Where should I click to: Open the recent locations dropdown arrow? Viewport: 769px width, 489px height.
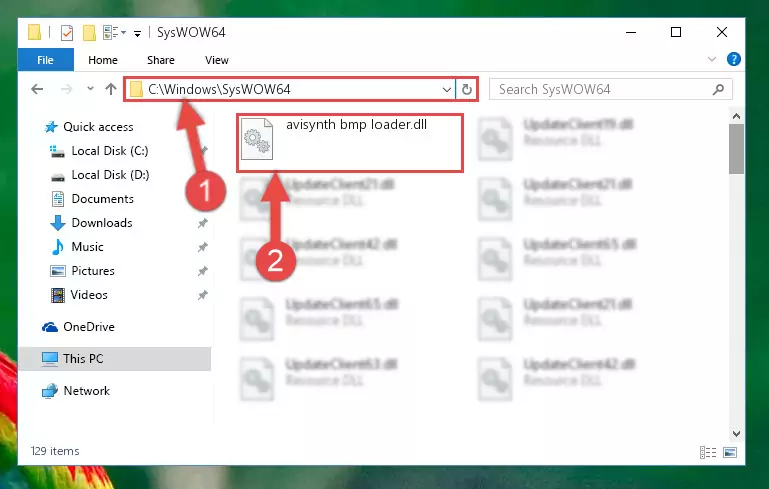click(x=90, y=89)
